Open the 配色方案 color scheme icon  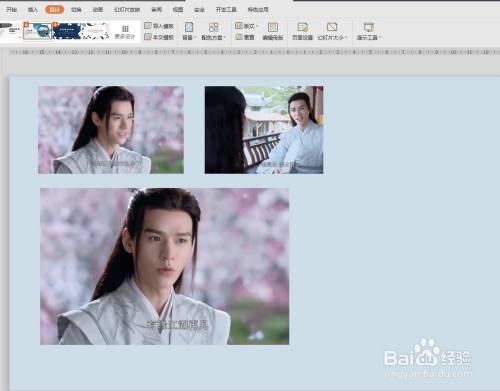(x=213, y=27)
